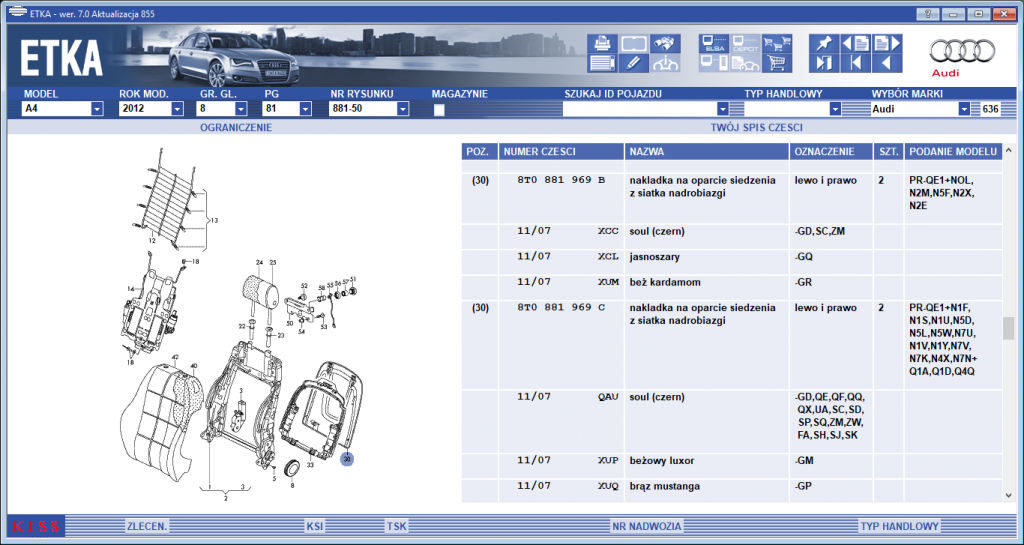Click the POZ. column header

point(479,151)
